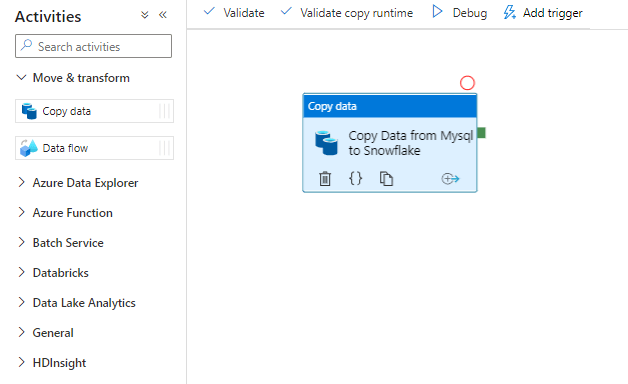
Task: Select 'Copy Data from Mysql to Snowflake' activity name
Action: [411, 143]
